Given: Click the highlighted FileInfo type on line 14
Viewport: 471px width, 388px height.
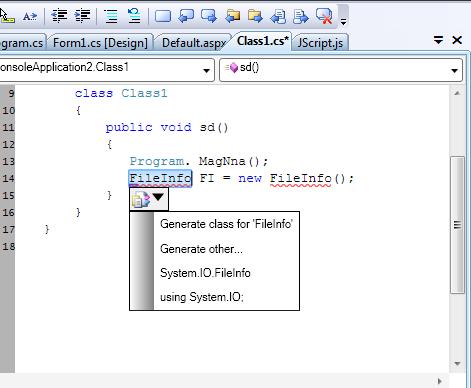Looking at the screenshot, I should (161, 178).
